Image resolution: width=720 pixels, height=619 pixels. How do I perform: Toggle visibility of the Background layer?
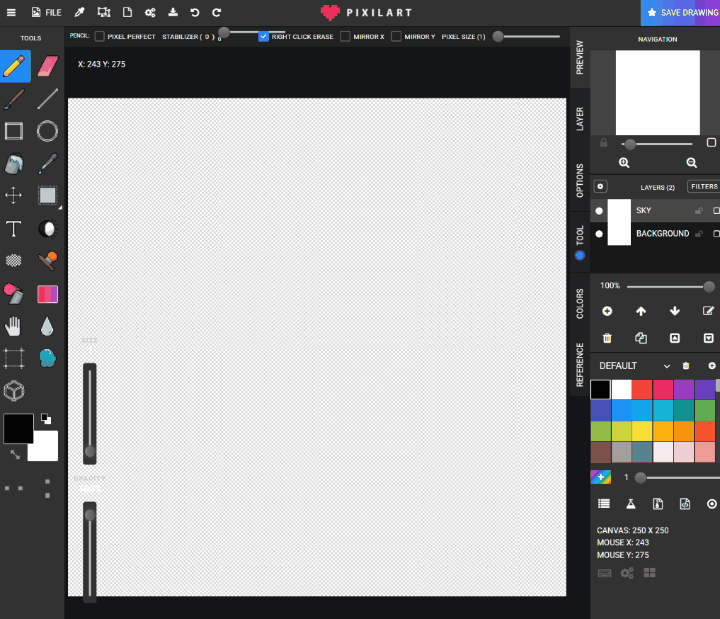coord(599,234)
